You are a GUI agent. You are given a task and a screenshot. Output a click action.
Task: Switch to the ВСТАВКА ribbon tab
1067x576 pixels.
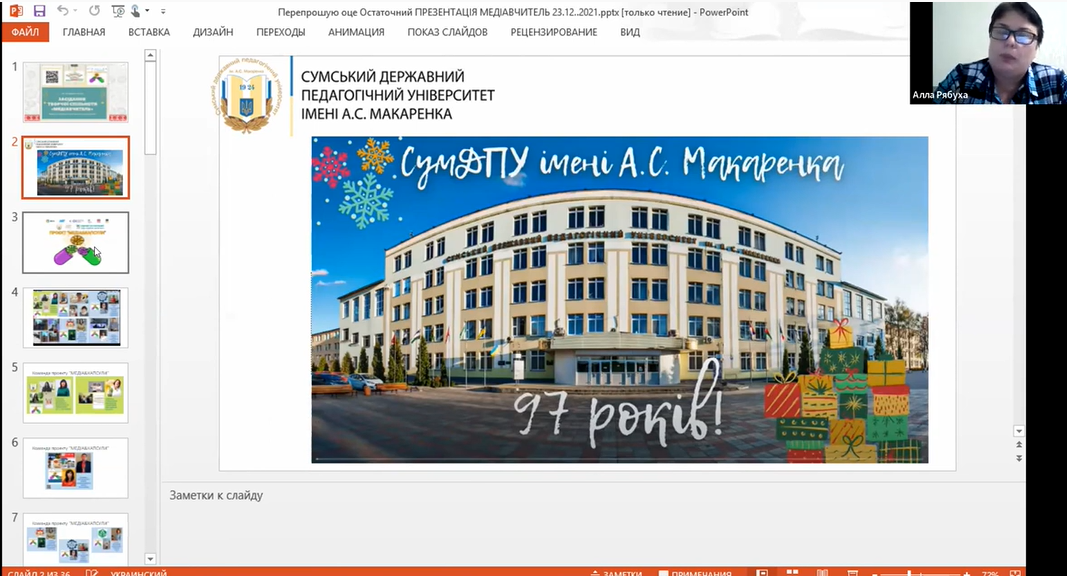(x=149, y=32)
